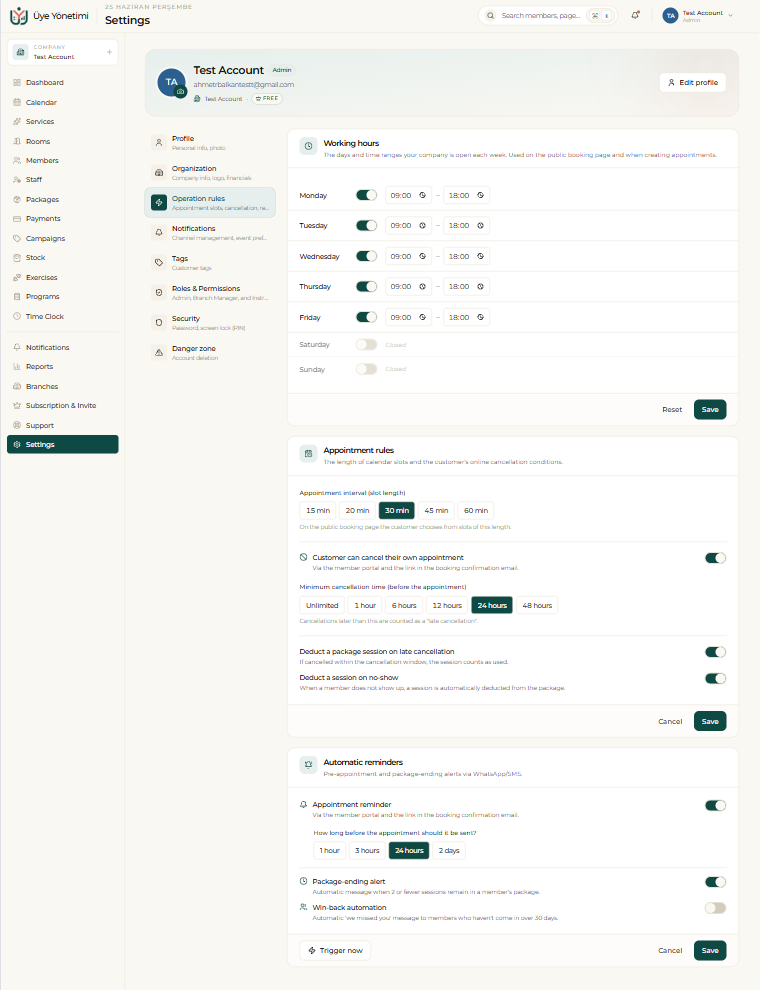The height and width of the screenshot is (990, 760).
Task: Open the Test Account user dropdown
Action: (x=698, y=16)
